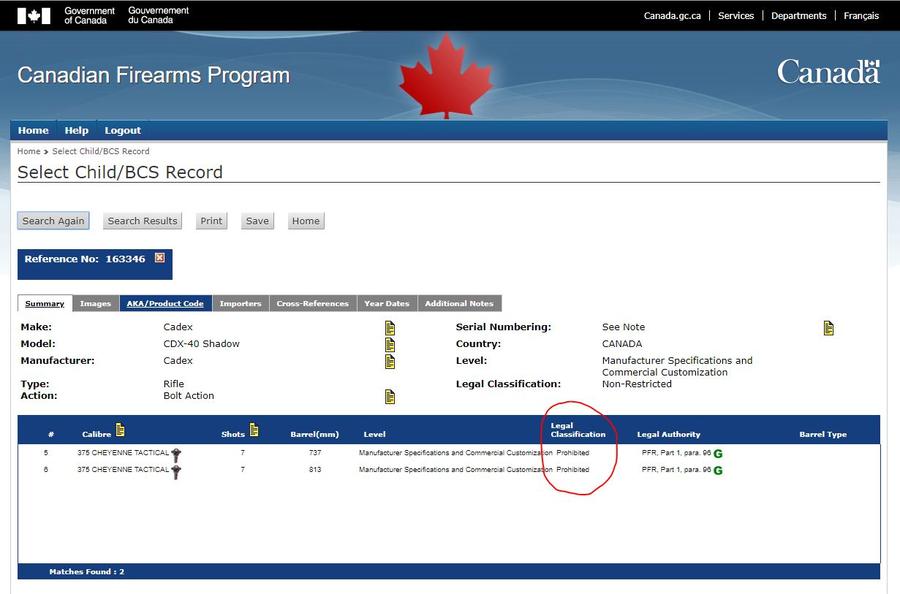Click the Home button beside the Save button

pos(306,221)
